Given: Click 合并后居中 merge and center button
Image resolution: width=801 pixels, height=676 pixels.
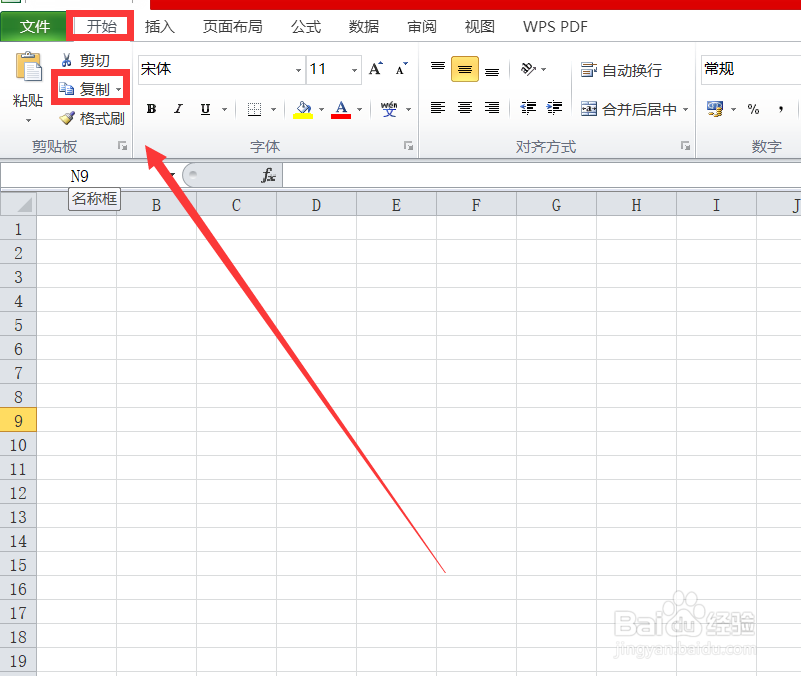Looking at the screenshot, I should pos(629,109).
